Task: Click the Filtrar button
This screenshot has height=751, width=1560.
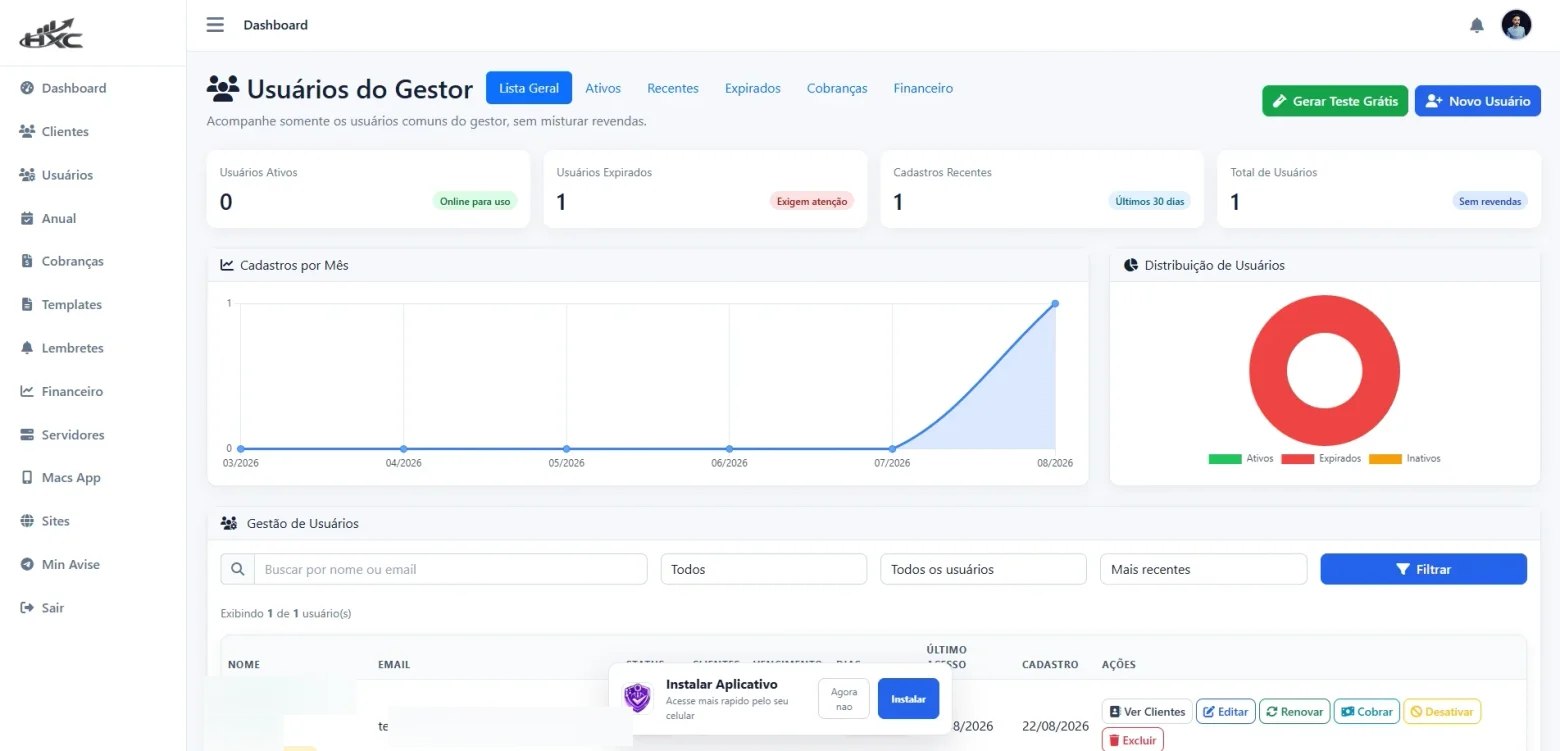Action: pyautogui.click(x=1424, y=569)
